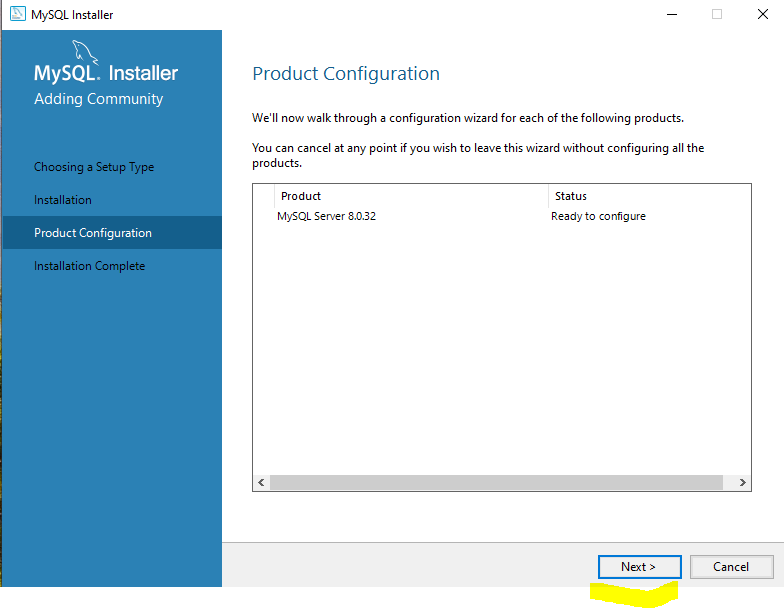The image size is (784, 608).
Task: Click the right scroll arrow
Action: [742, 482]
